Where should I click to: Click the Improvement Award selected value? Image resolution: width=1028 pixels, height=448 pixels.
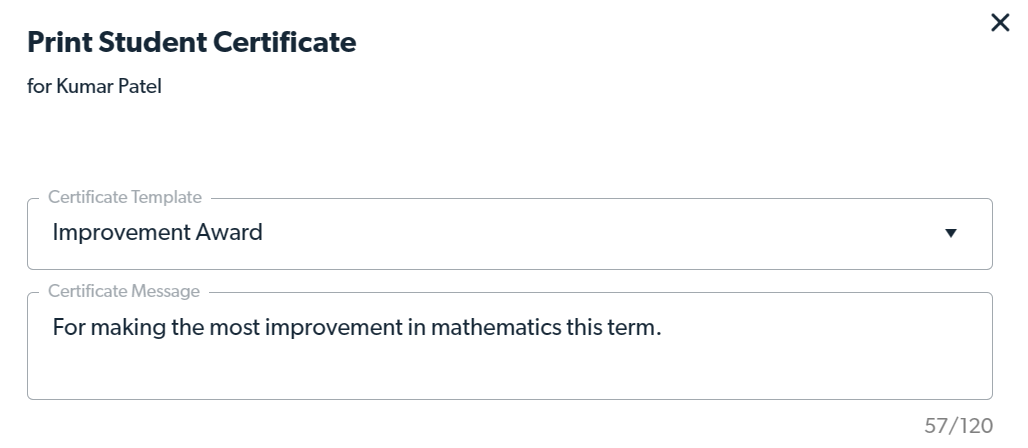(x=157, y=233)
